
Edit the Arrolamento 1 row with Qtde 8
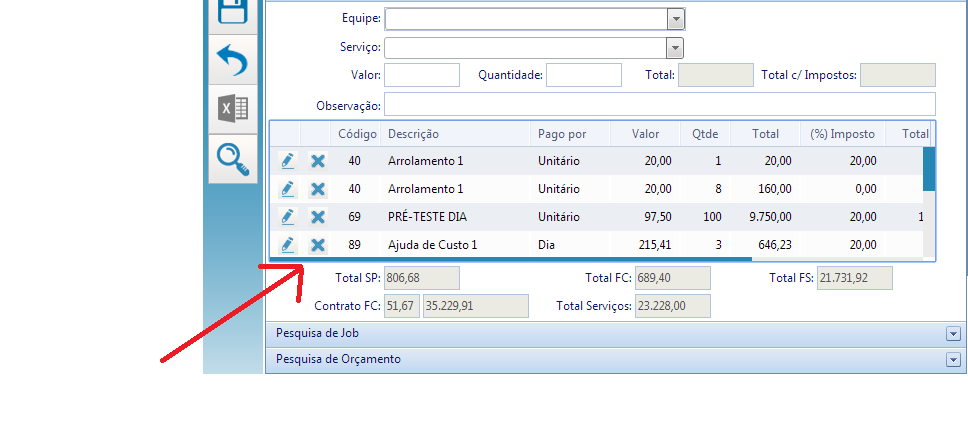[x=287, y=189]
